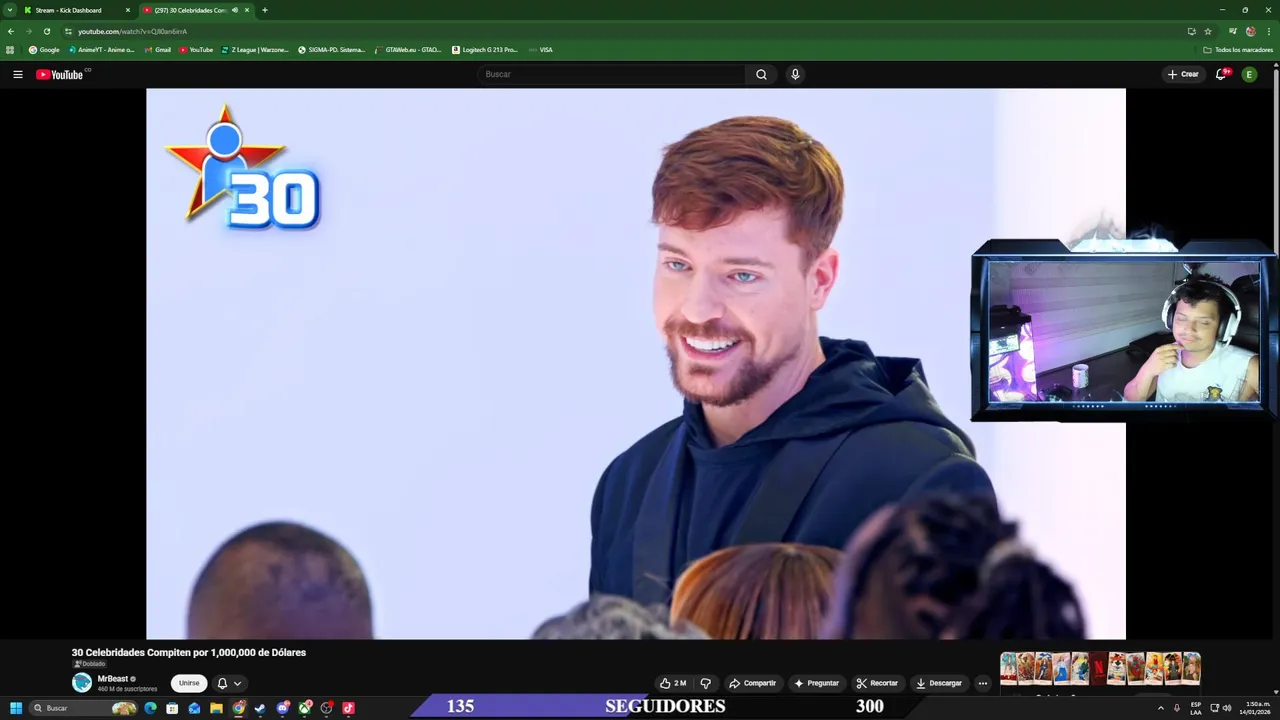Open the clock showing 1:50 a.m.

(x=1257, y=708)
